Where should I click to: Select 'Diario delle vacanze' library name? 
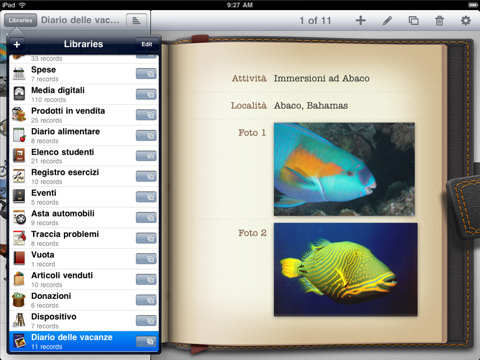(x=72, y=337)
